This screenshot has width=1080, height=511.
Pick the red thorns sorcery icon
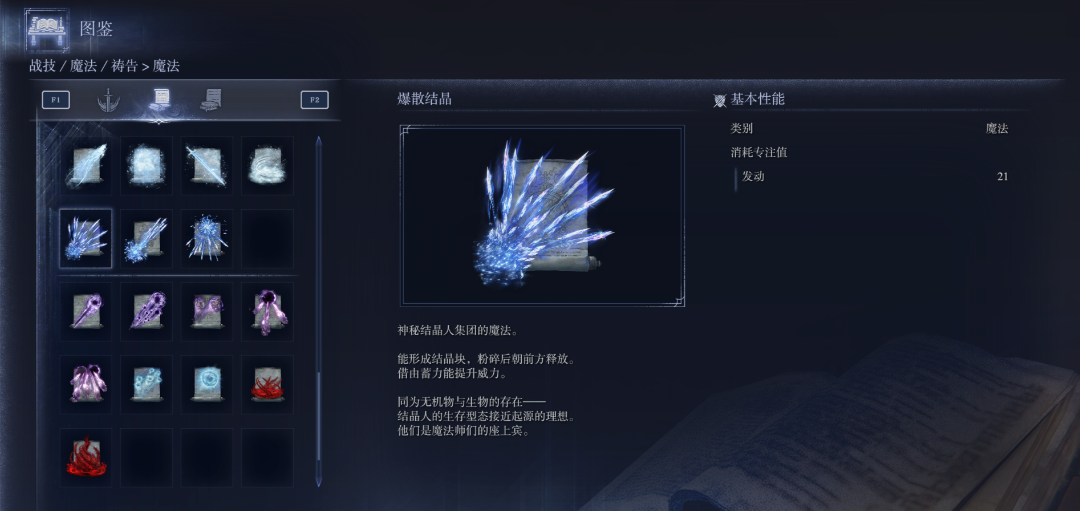[267, 385]
